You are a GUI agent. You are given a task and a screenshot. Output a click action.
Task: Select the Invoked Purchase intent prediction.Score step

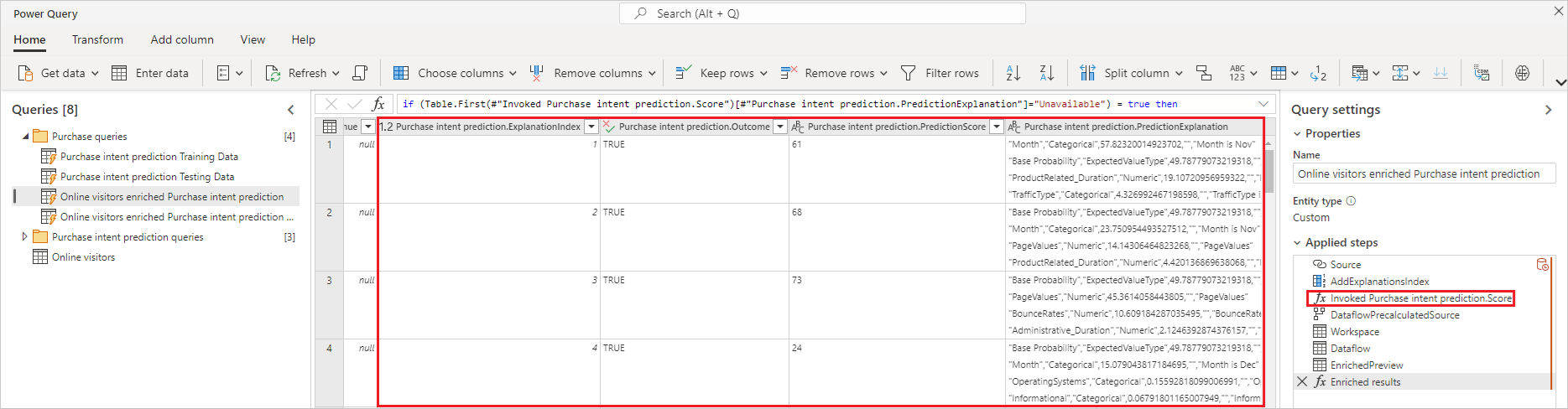coord(1420,298)
